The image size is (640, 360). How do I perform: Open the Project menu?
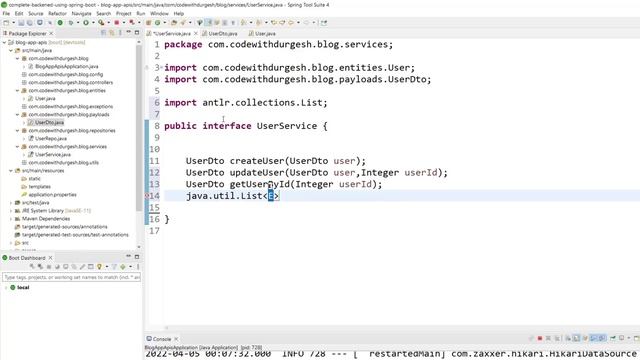[x=124, y=13]
